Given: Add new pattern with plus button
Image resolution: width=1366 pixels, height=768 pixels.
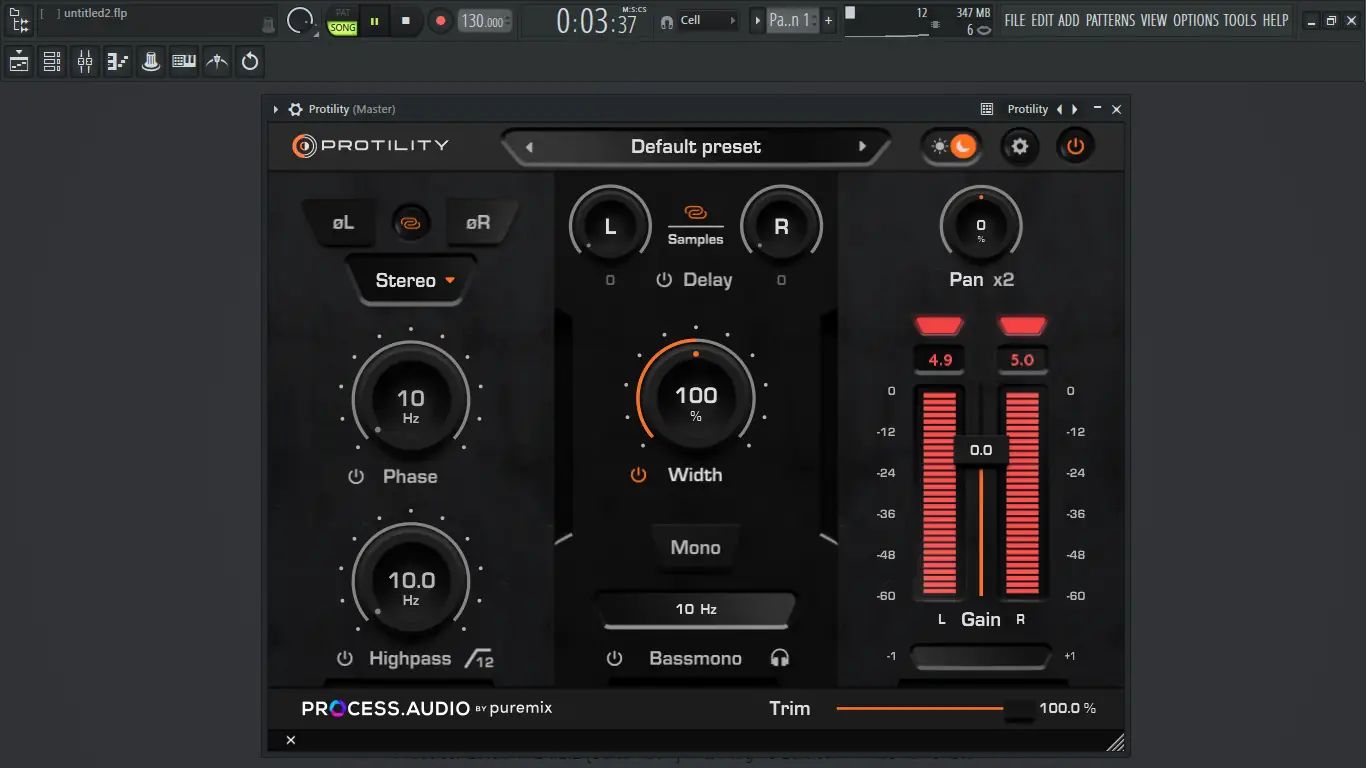Looking at the screenshot, I should 828,20.
